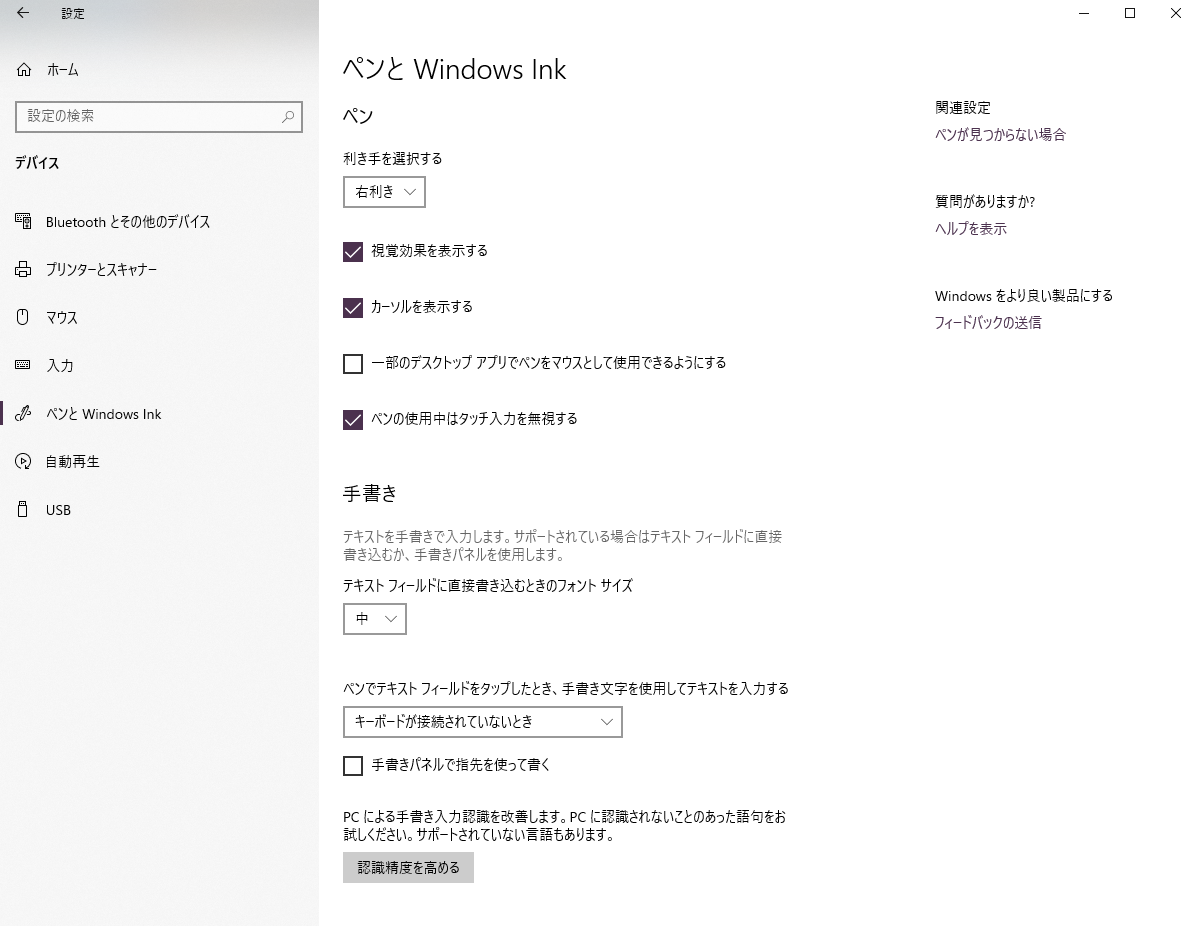Click the printer icon for プリンターとスキャナー

coord(24,269)
